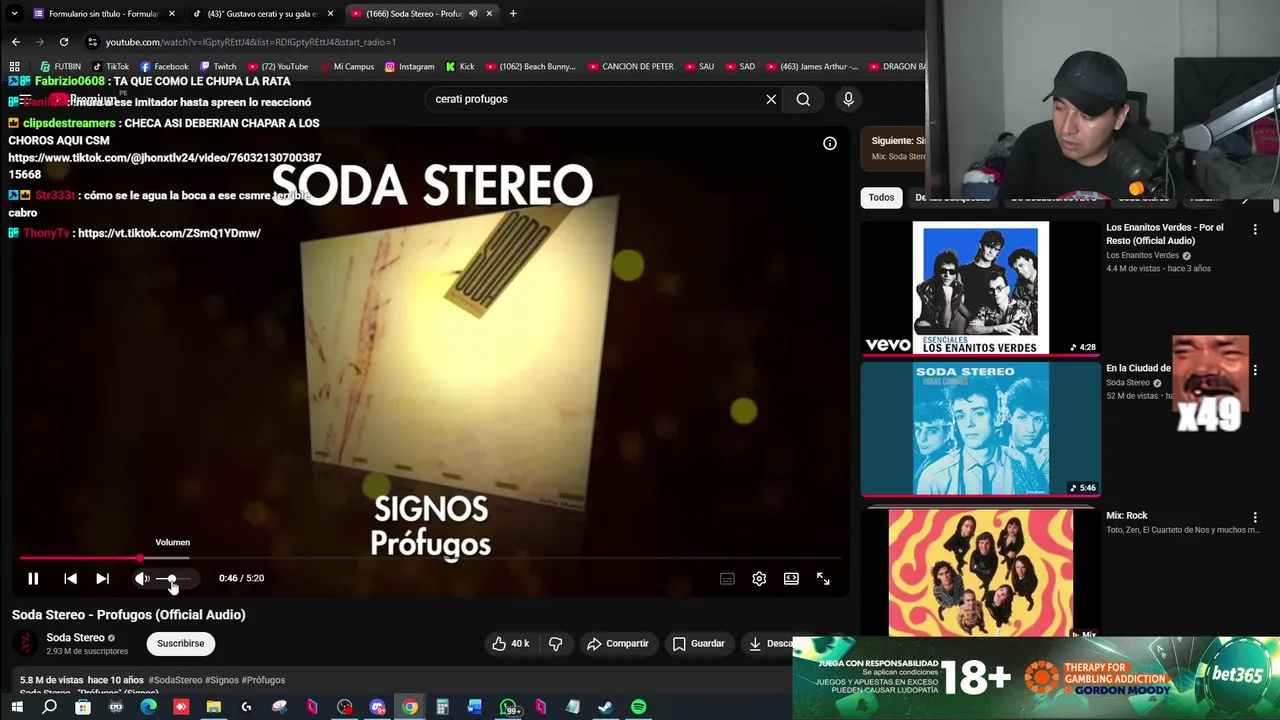Open Soda Stereo channel avatar
This screenshot has width=1280, height=720.
[x=25, y=644]
